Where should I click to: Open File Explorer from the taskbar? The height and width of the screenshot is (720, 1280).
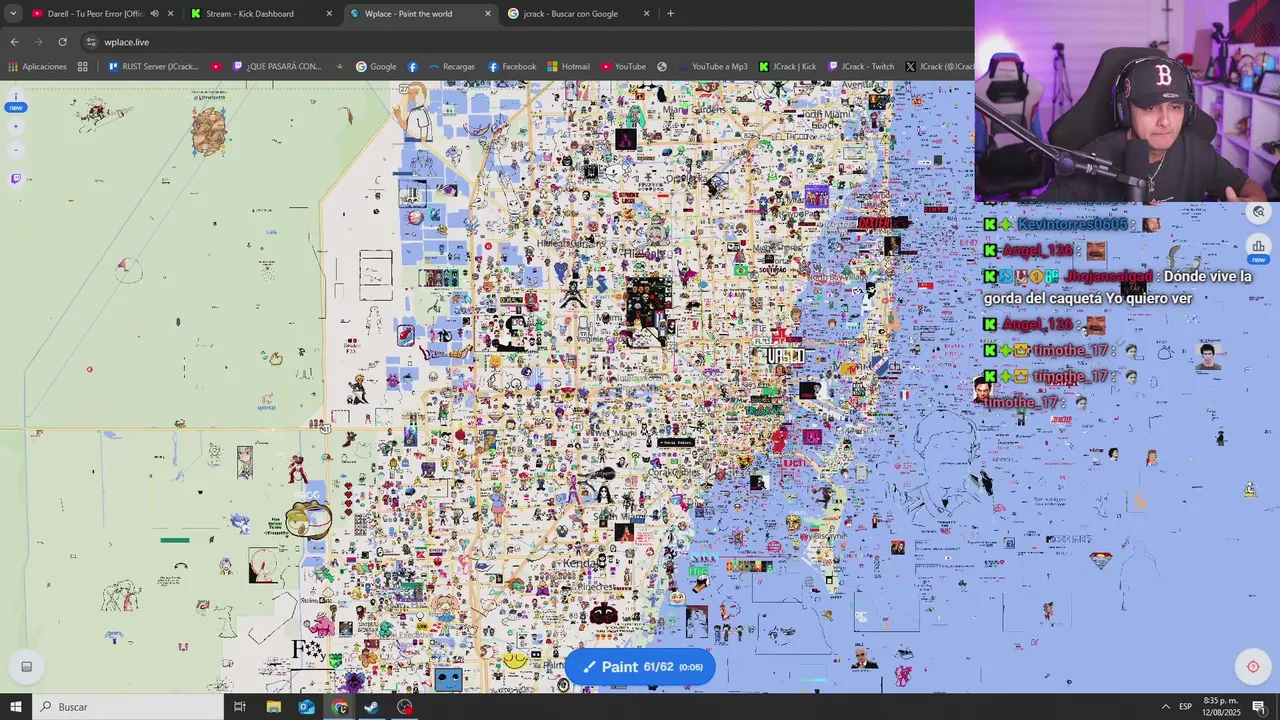[x=273, y=707]
